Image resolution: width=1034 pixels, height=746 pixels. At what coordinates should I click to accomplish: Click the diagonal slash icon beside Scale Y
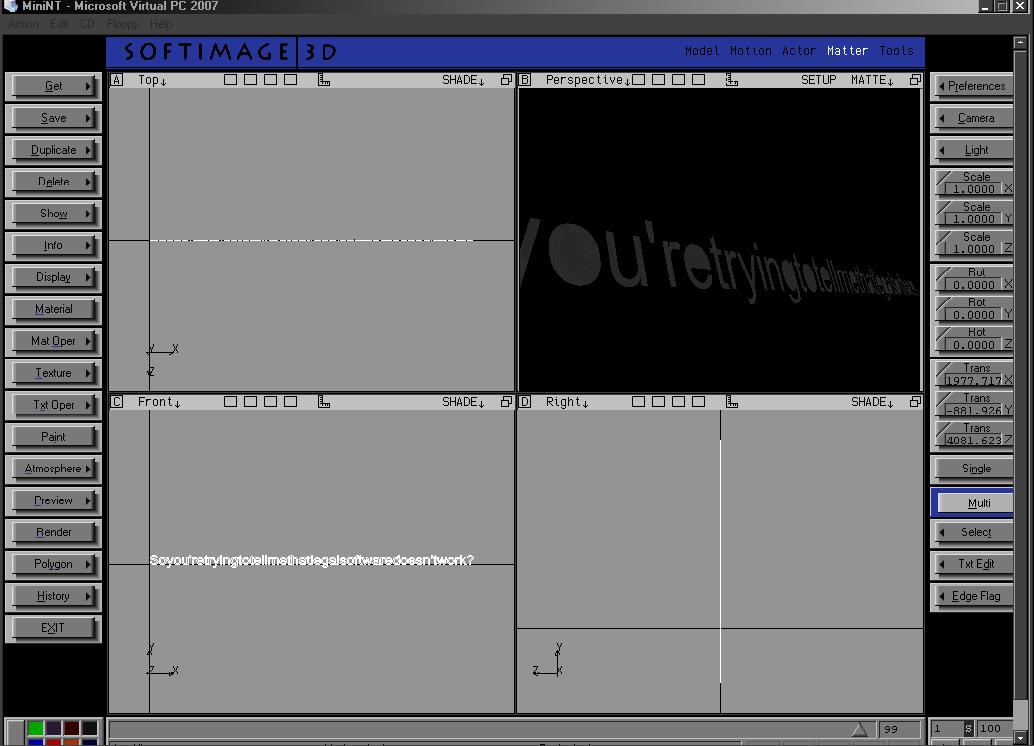click(x=944, y=208)
